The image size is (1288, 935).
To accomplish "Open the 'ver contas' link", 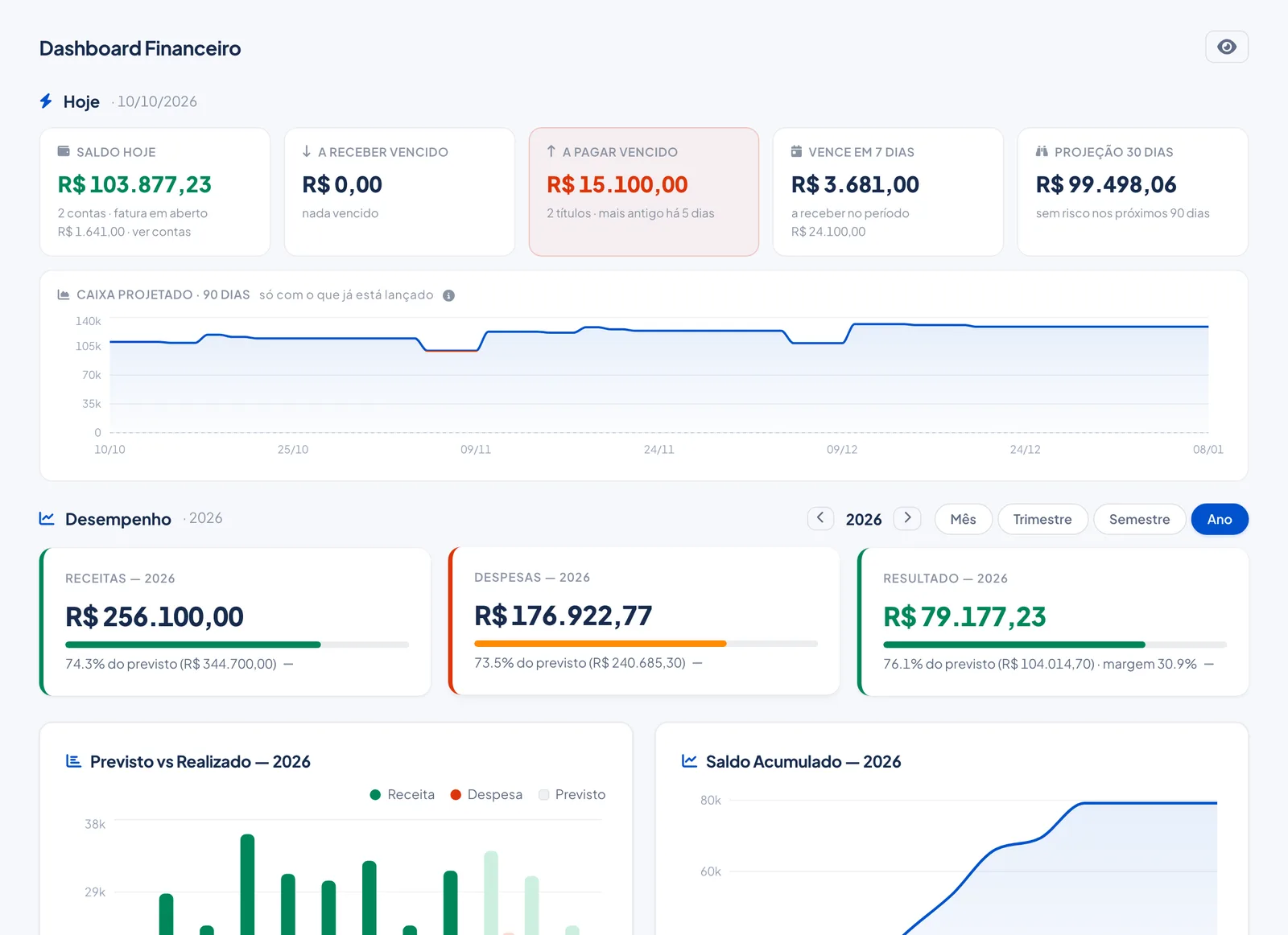I will (x=162, y=232).
